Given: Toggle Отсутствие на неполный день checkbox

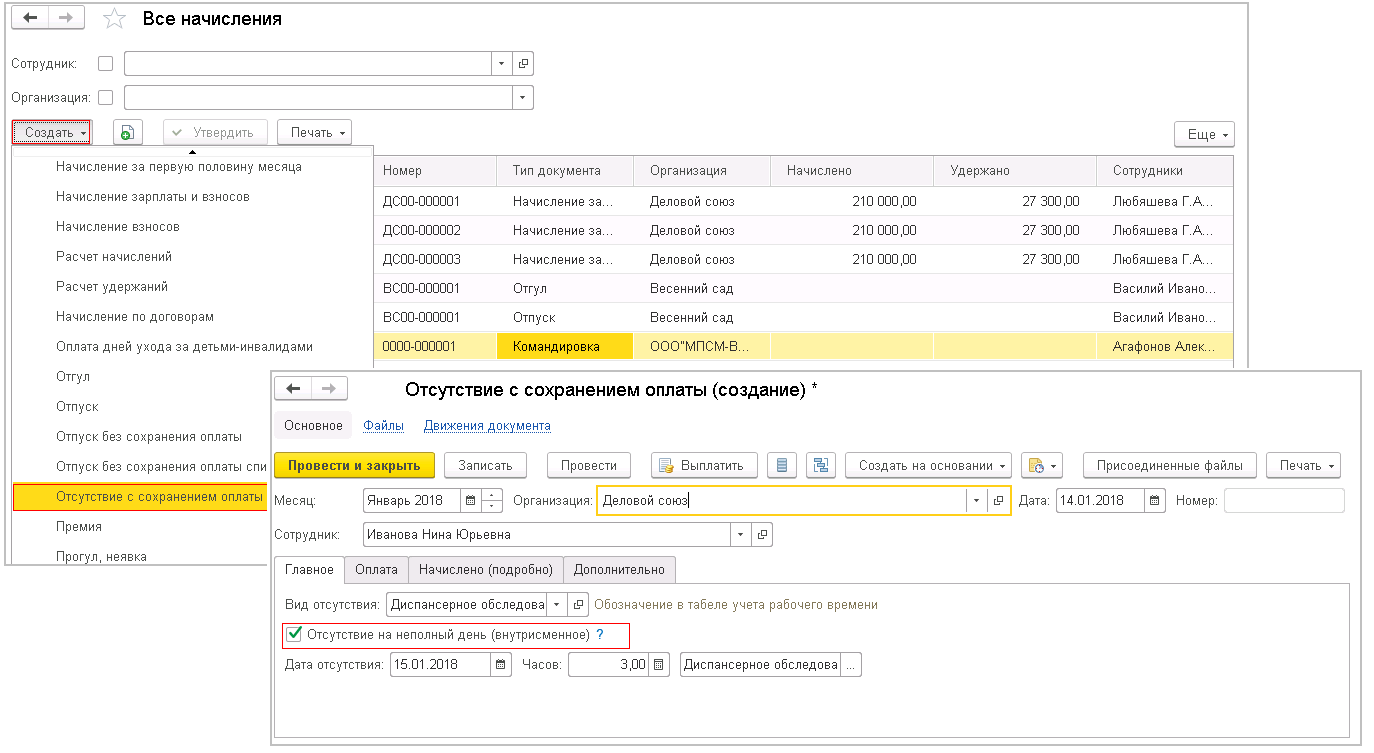Looking at the screenshot, I should pos(294,634).
